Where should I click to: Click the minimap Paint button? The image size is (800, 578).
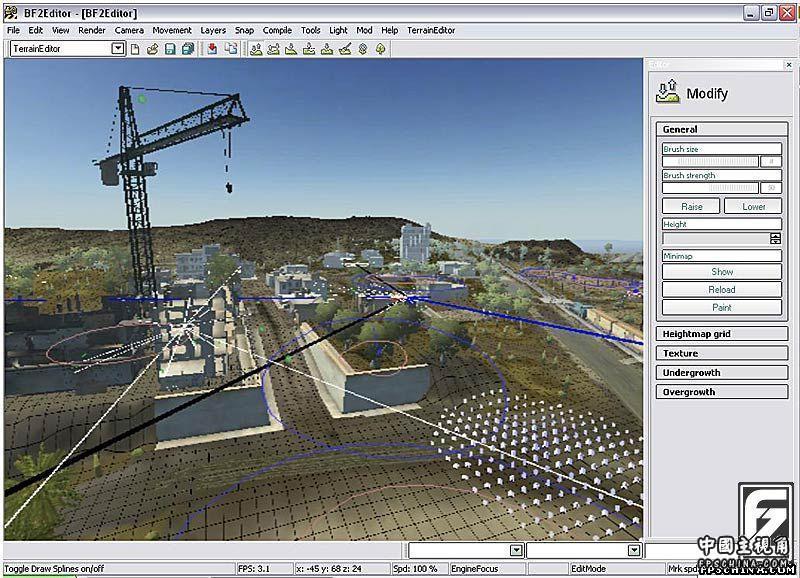tap(722, 307)
